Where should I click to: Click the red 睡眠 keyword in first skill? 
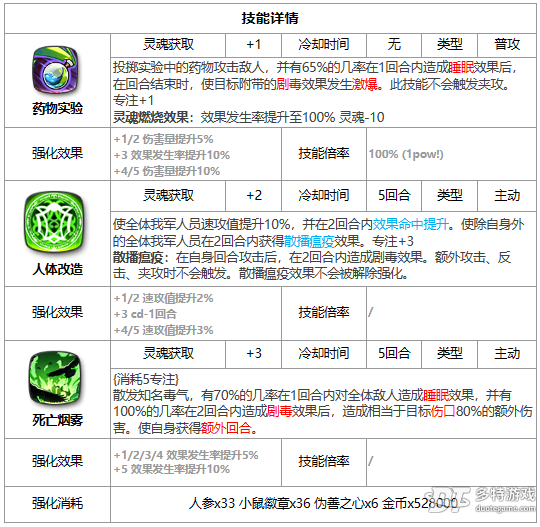461,68
